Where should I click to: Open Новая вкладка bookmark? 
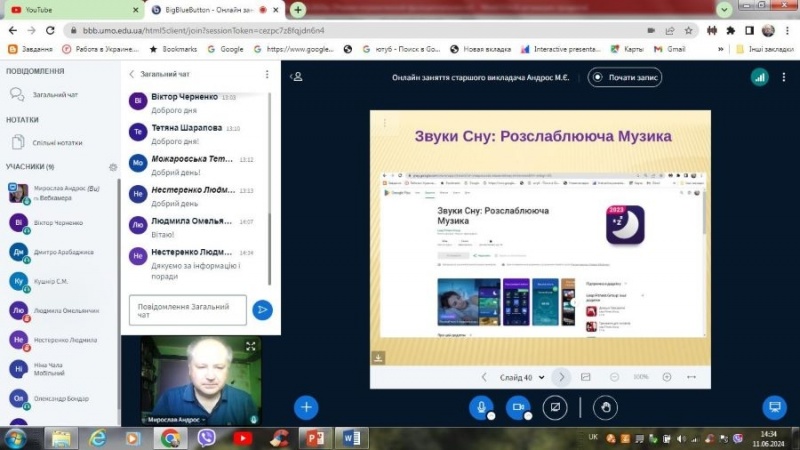click(x=481, y=49)
